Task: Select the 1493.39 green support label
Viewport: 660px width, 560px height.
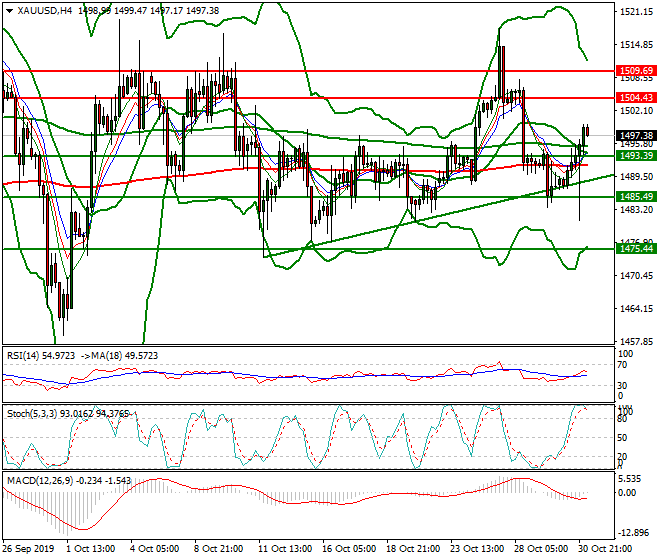Action: (x=636, y=156)
